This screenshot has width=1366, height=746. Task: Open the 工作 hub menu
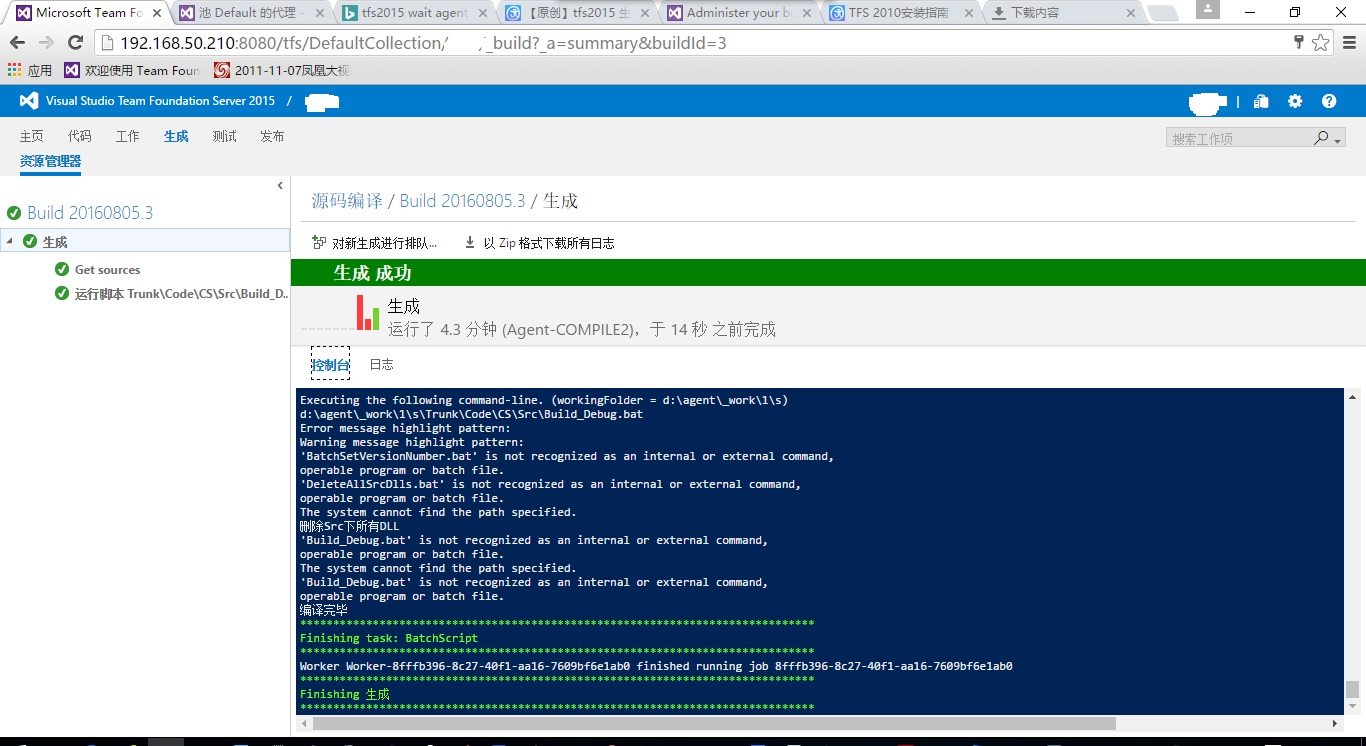coord(128,136)
